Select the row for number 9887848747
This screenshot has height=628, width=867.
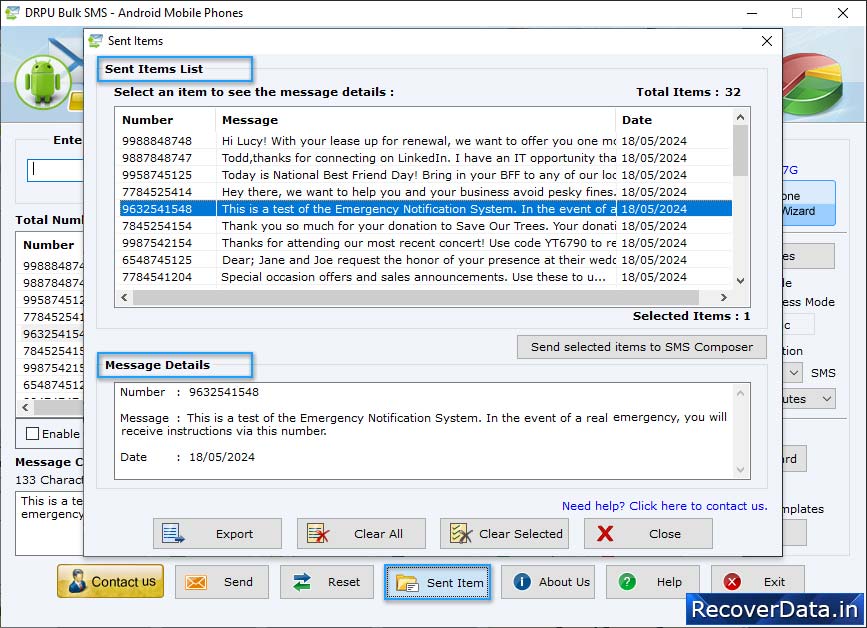coord(426,158)
